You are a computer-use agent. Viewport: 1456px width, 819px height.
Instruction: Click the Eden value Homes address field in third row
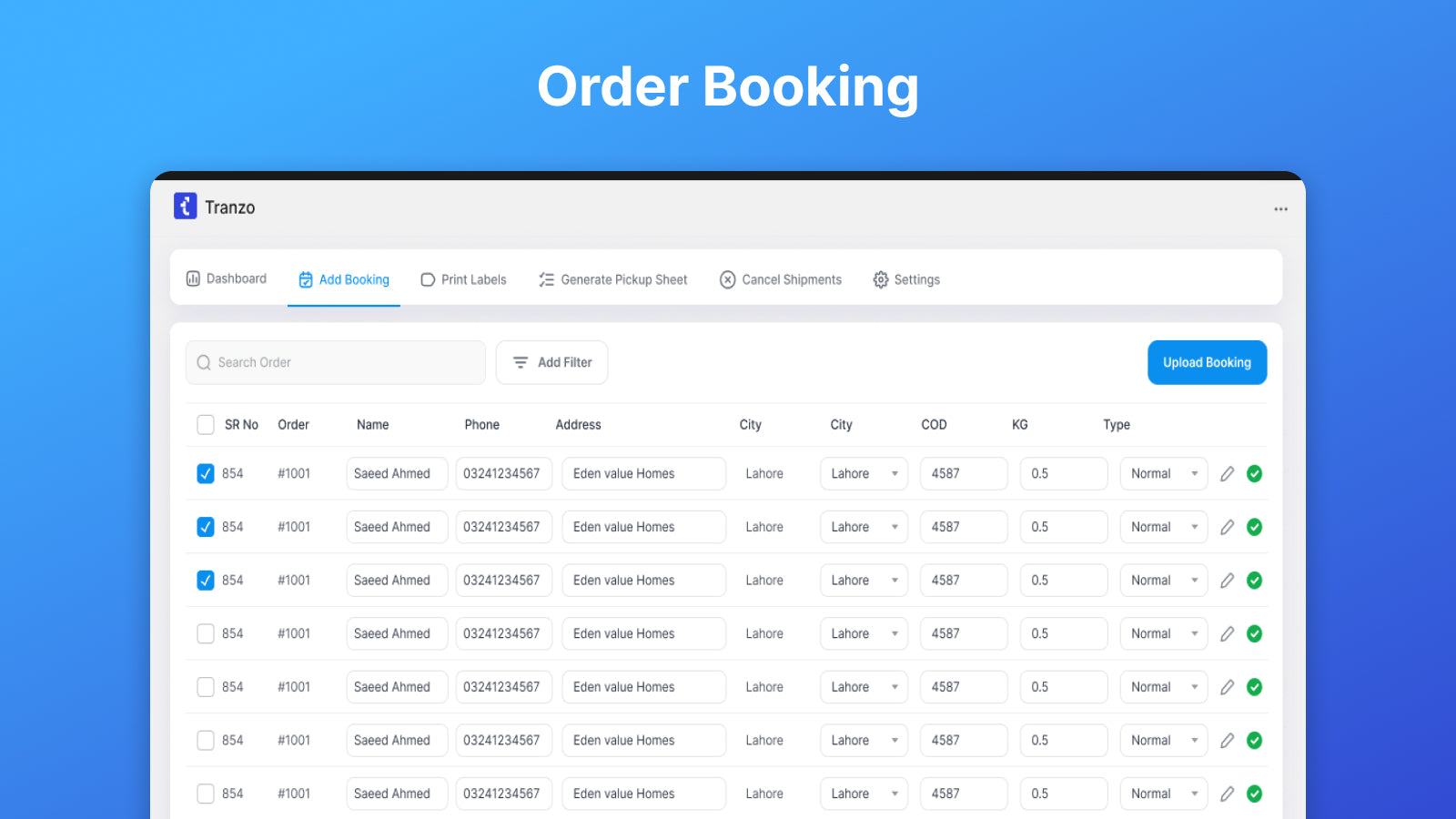(644, 581)
